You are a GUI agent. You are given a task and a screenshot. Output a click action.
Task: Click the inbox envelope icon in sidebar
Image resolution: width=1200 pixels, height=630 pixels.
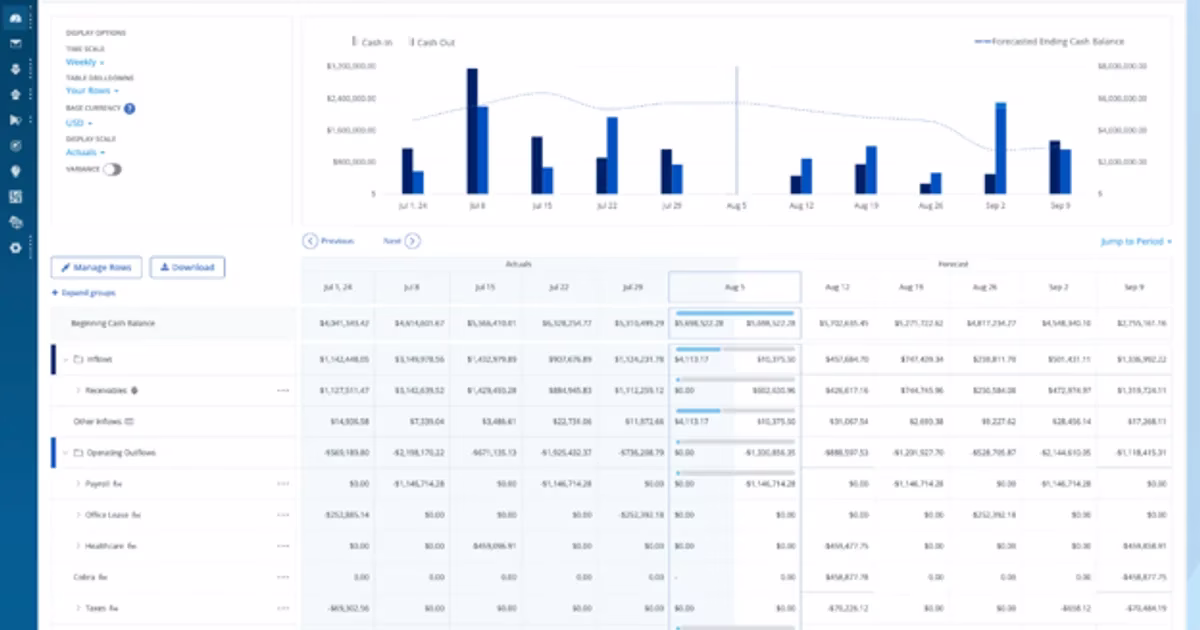coord(14,44)
